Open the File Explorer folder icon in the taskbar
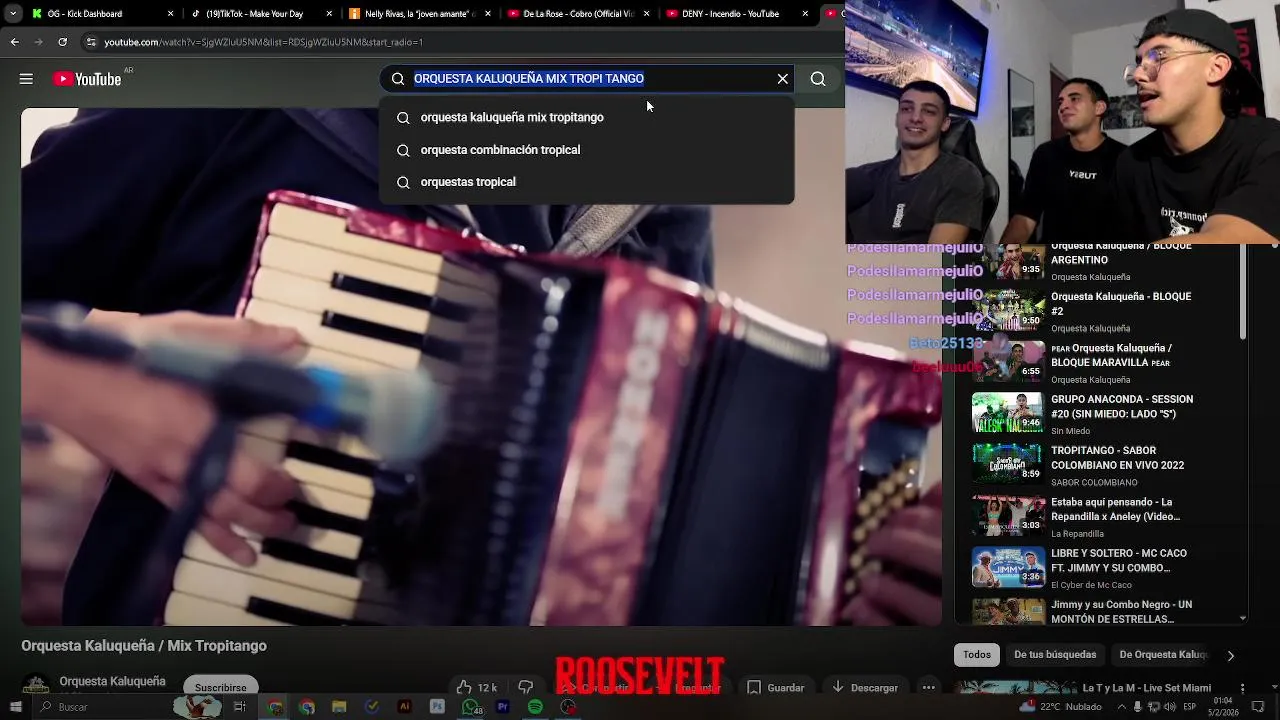 (339, 707)
